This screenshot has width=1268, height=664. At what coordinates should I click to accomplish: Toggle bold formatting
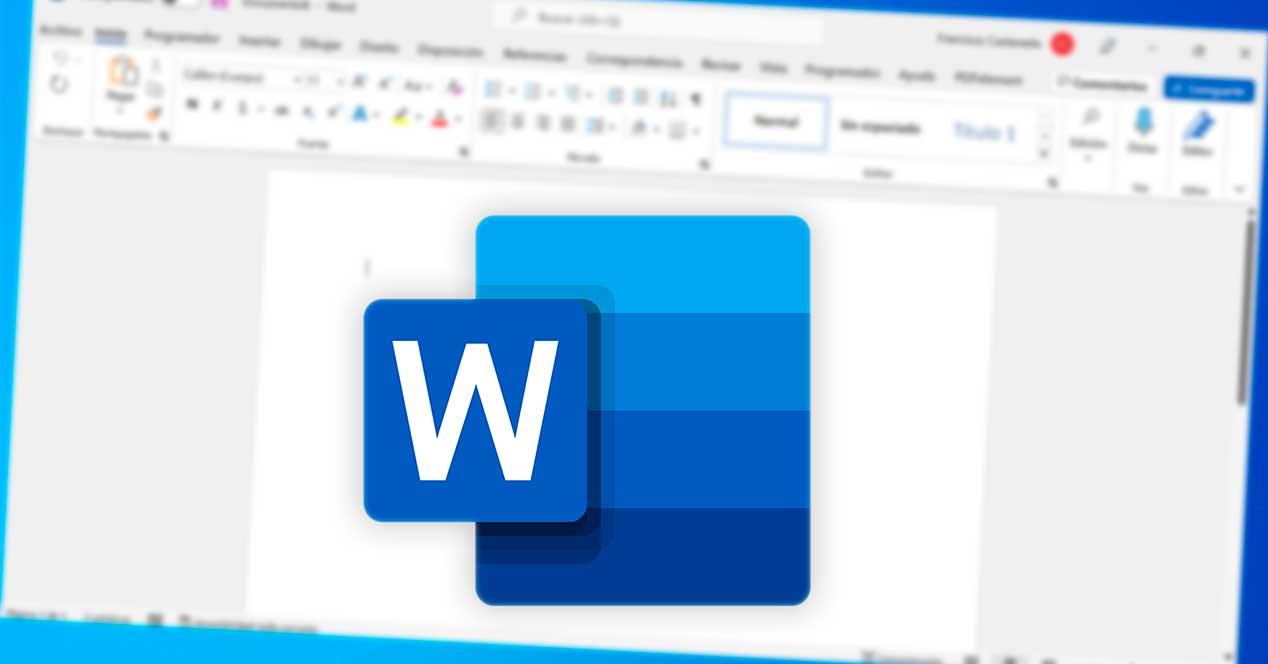pyautogui.click(x=192, y=105)
